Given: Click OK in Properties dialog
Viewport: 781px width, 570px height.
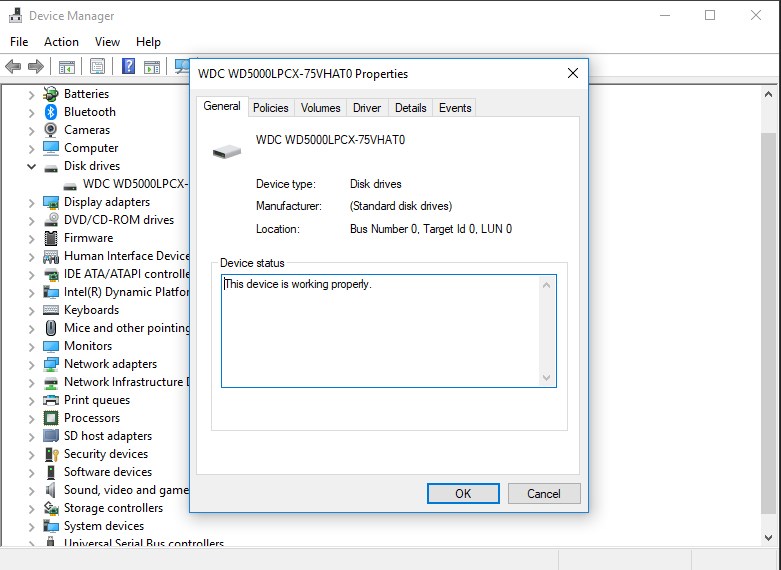Looking at the screenshot, I should click(x=463, y=493).
